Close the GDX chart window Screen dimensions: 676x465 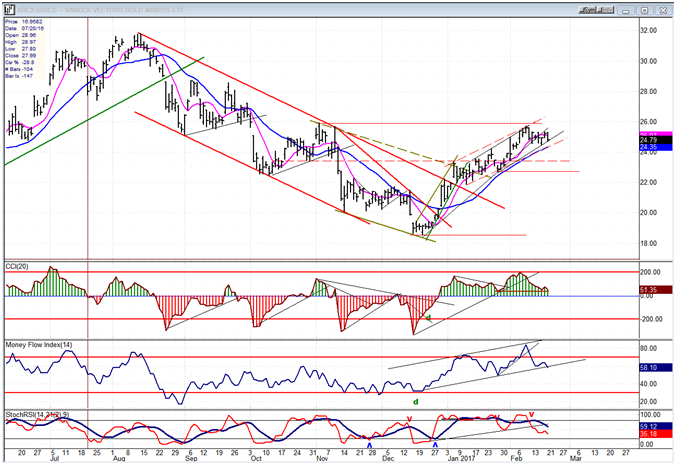click(x=663, y=10)
